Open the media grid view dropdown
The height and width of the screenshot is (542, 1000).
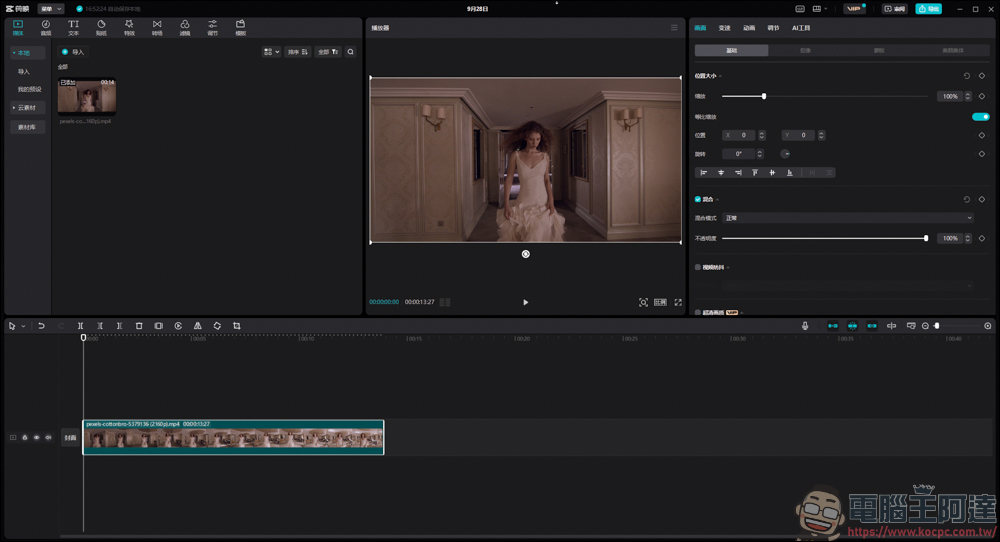[x=272, y=52]
